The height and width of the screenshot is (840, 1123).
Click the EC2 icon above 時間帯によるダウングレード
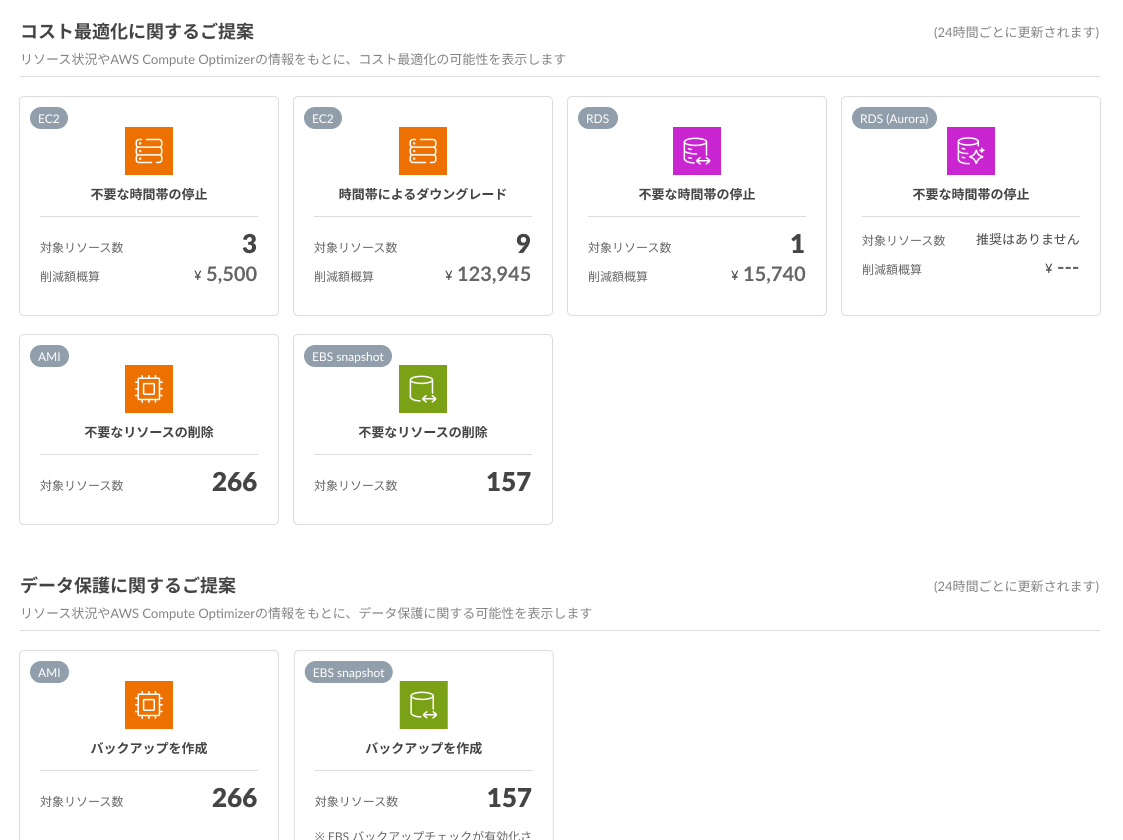[x=423, y=151]
